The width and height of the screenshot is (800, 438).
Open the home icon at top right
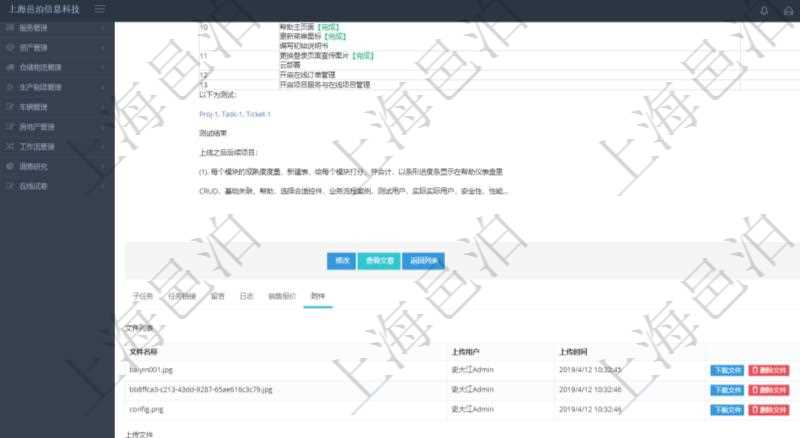[x=788, y=10]
